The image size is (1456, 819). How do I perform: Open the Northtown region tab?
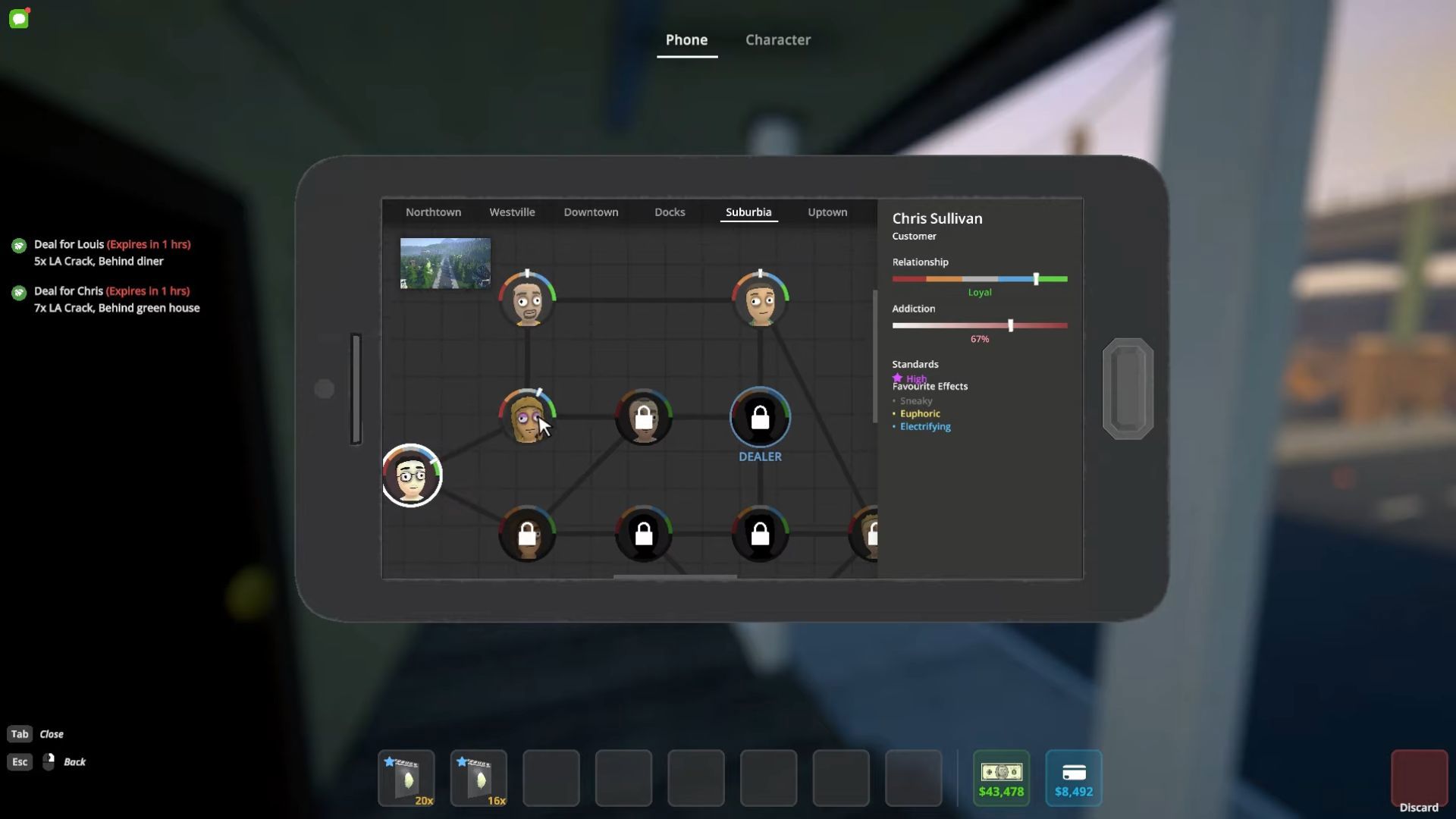click(433, 212)
